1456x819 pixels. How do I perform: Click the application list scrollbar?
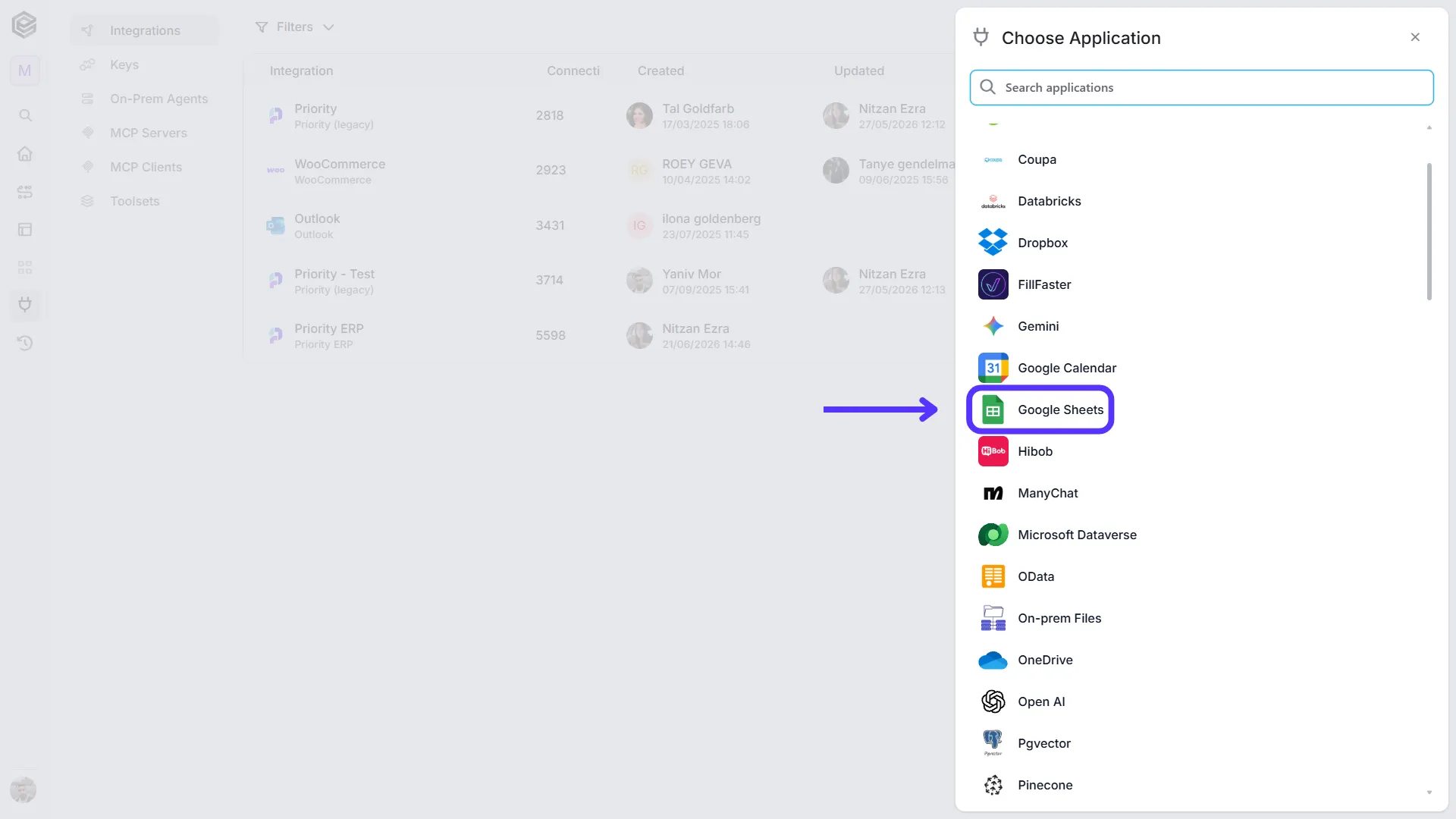tap(1429, 231)
